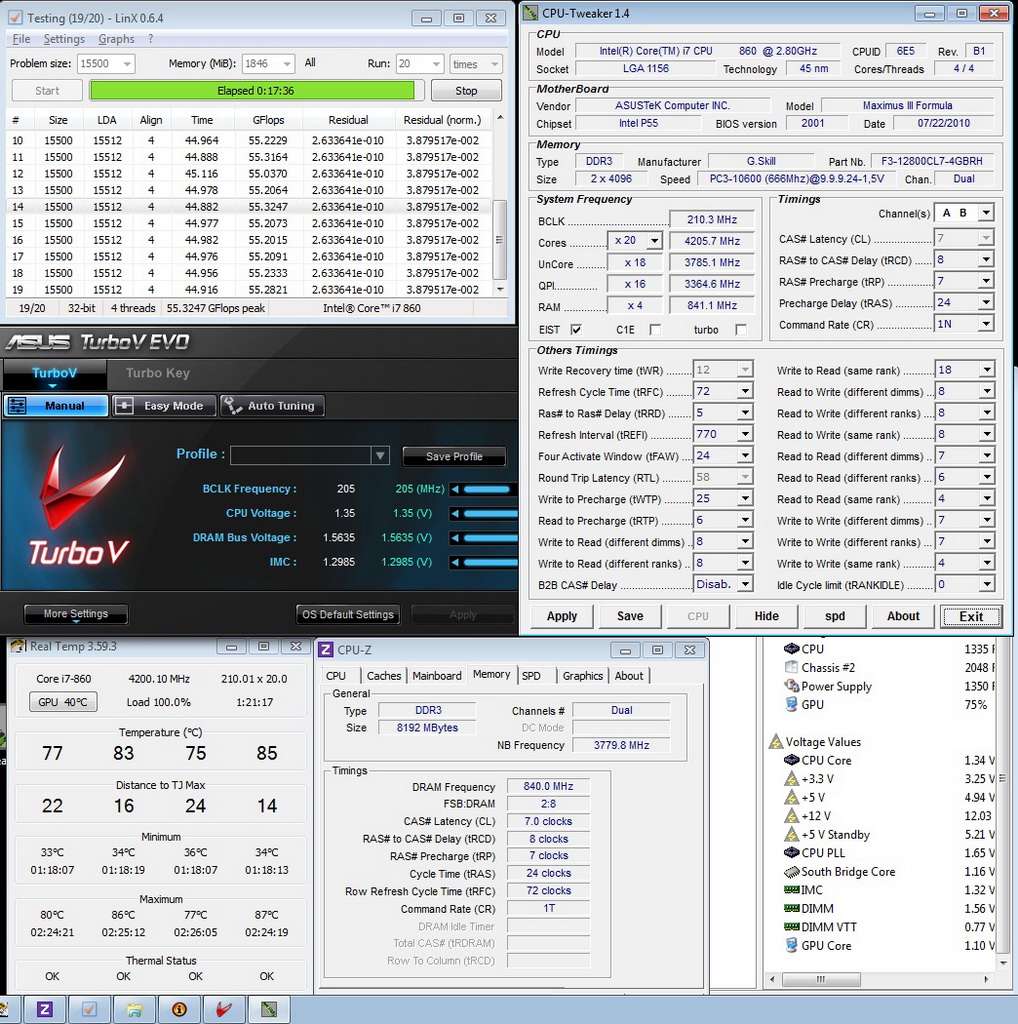Click the icon beside +3.3 V
1018x1024 pixels.
791,778
